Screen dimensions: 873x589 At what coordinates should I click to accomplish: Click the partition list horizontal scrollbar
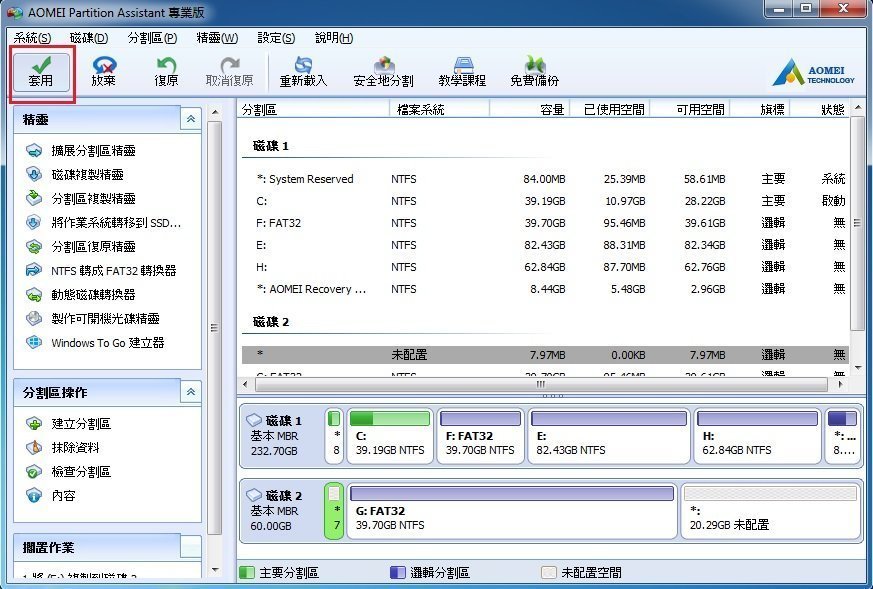541,384
